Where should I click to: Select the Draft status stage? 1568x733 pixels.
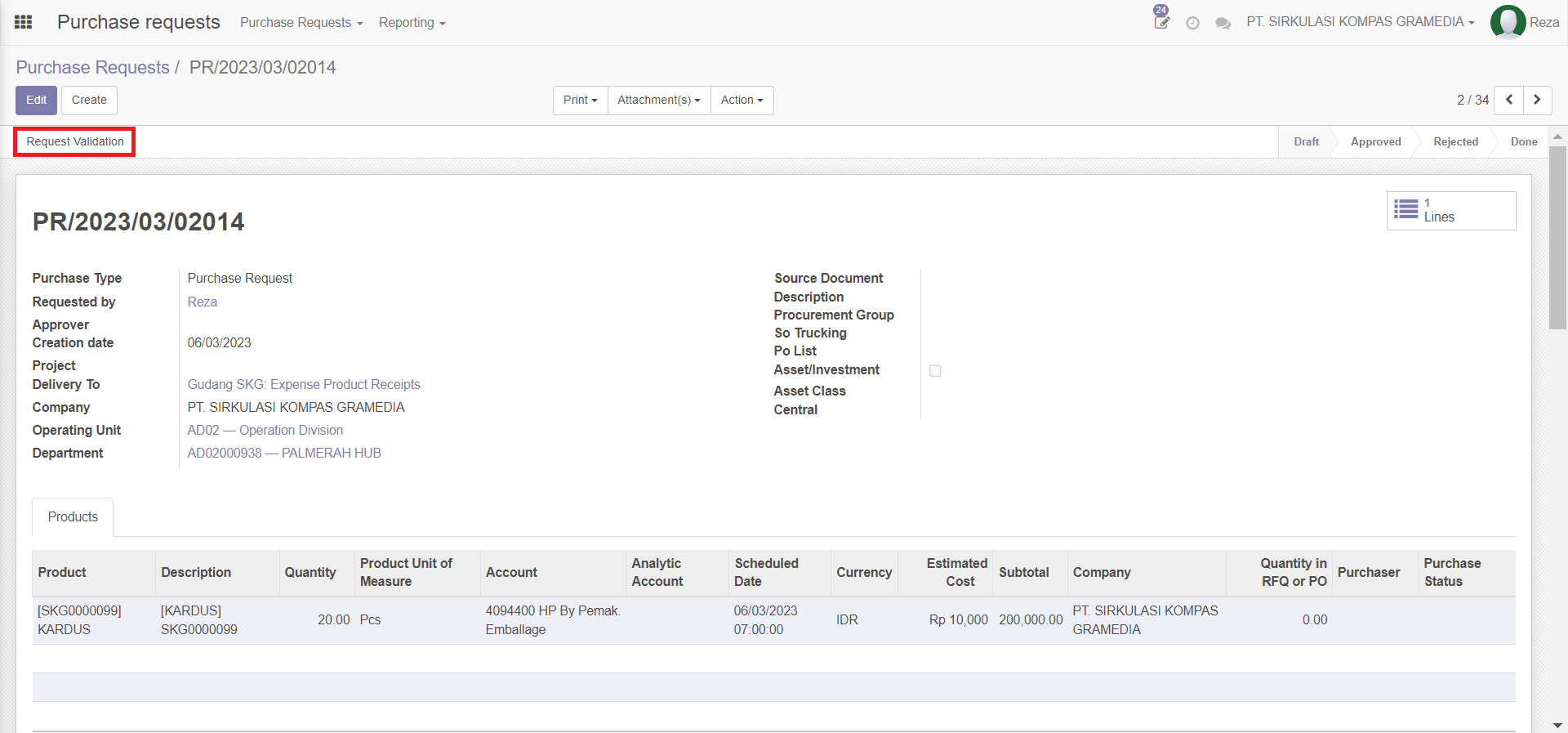point(1306,142)
